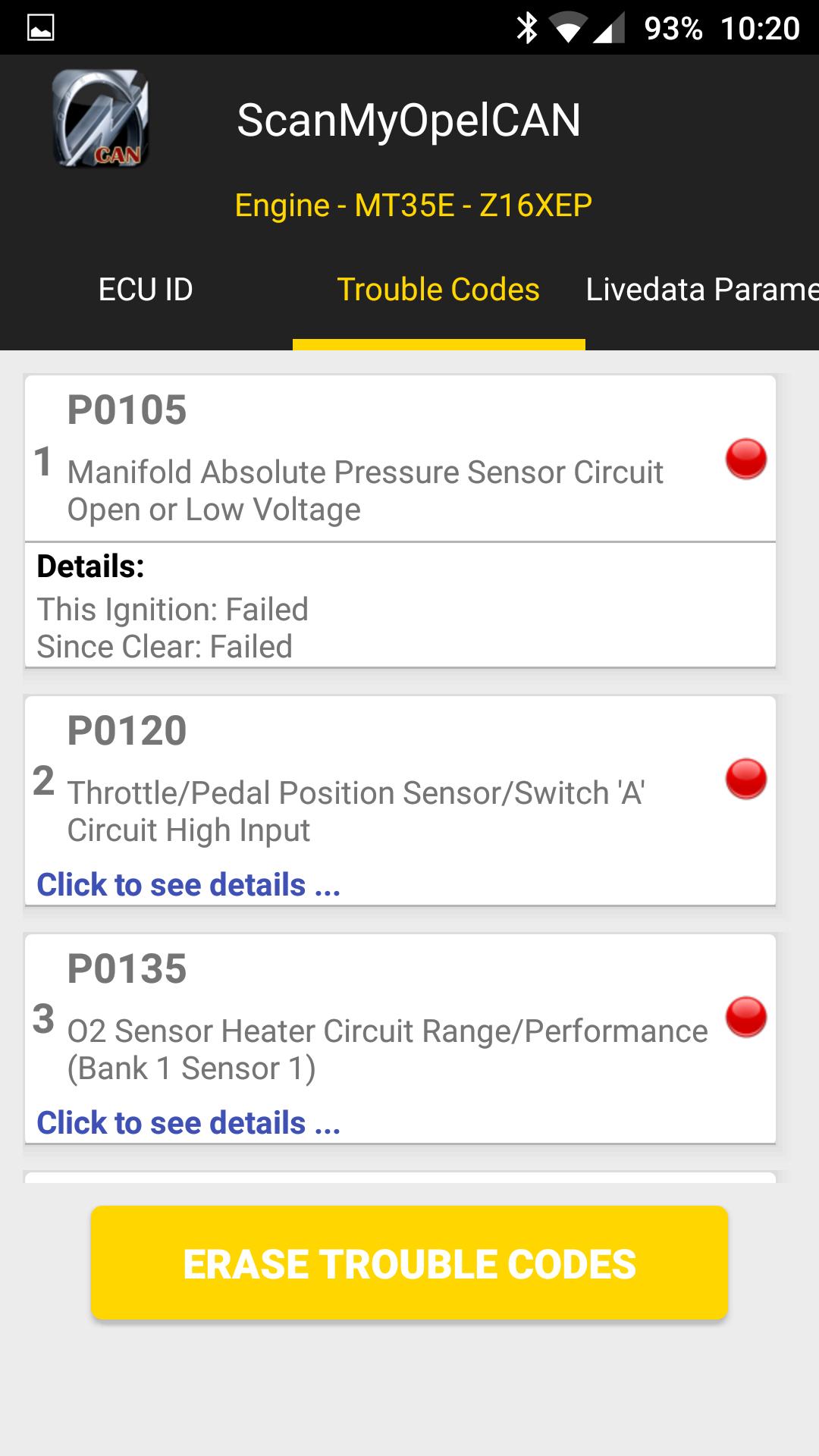This screenshot has height=1456, width=819.
Task: Tap the P0135 O2 Sensor Heater description
Action: [x=387, y=1050]
